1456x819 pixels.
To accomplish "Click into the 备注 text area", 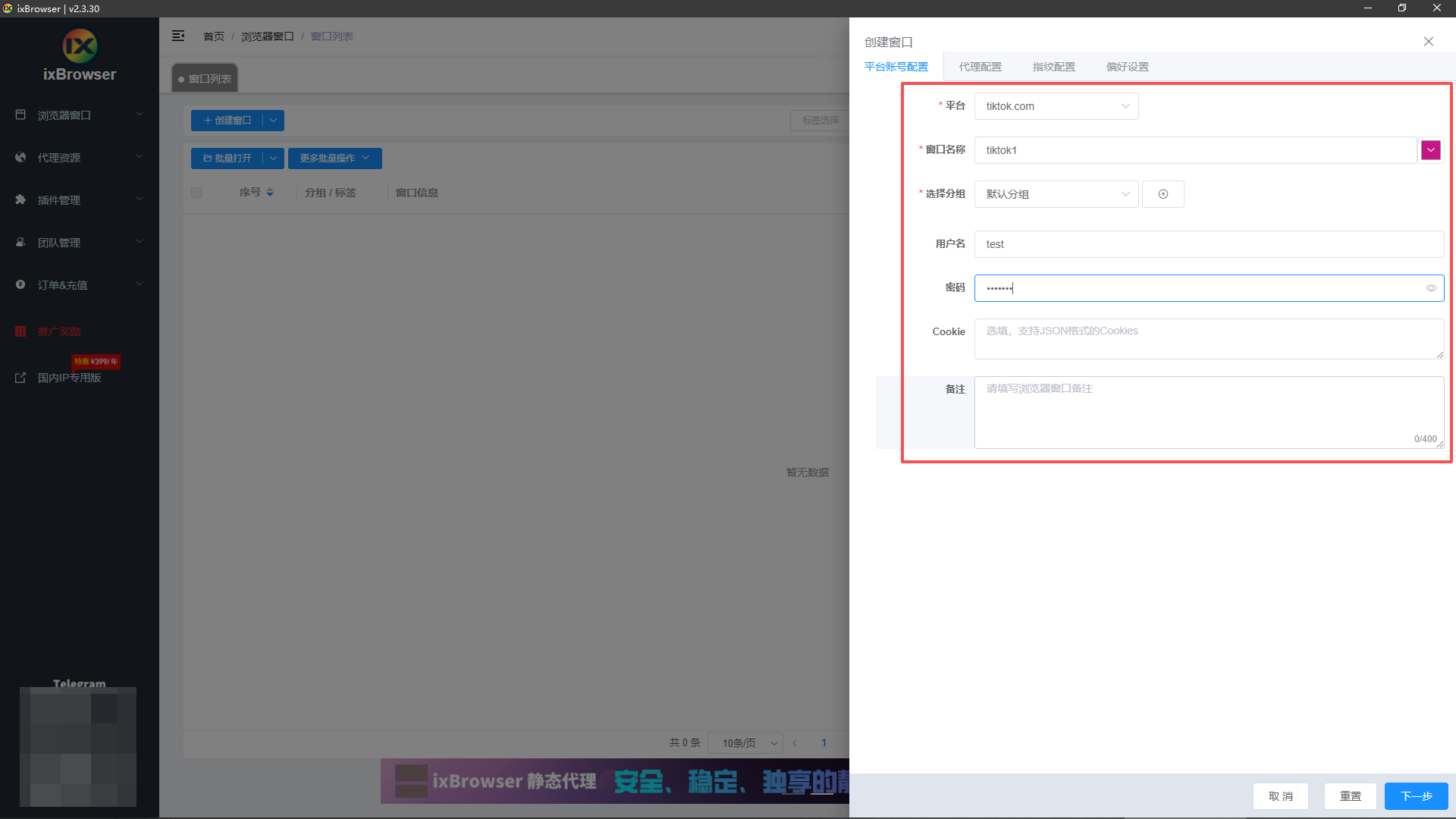I will 1209,413.
